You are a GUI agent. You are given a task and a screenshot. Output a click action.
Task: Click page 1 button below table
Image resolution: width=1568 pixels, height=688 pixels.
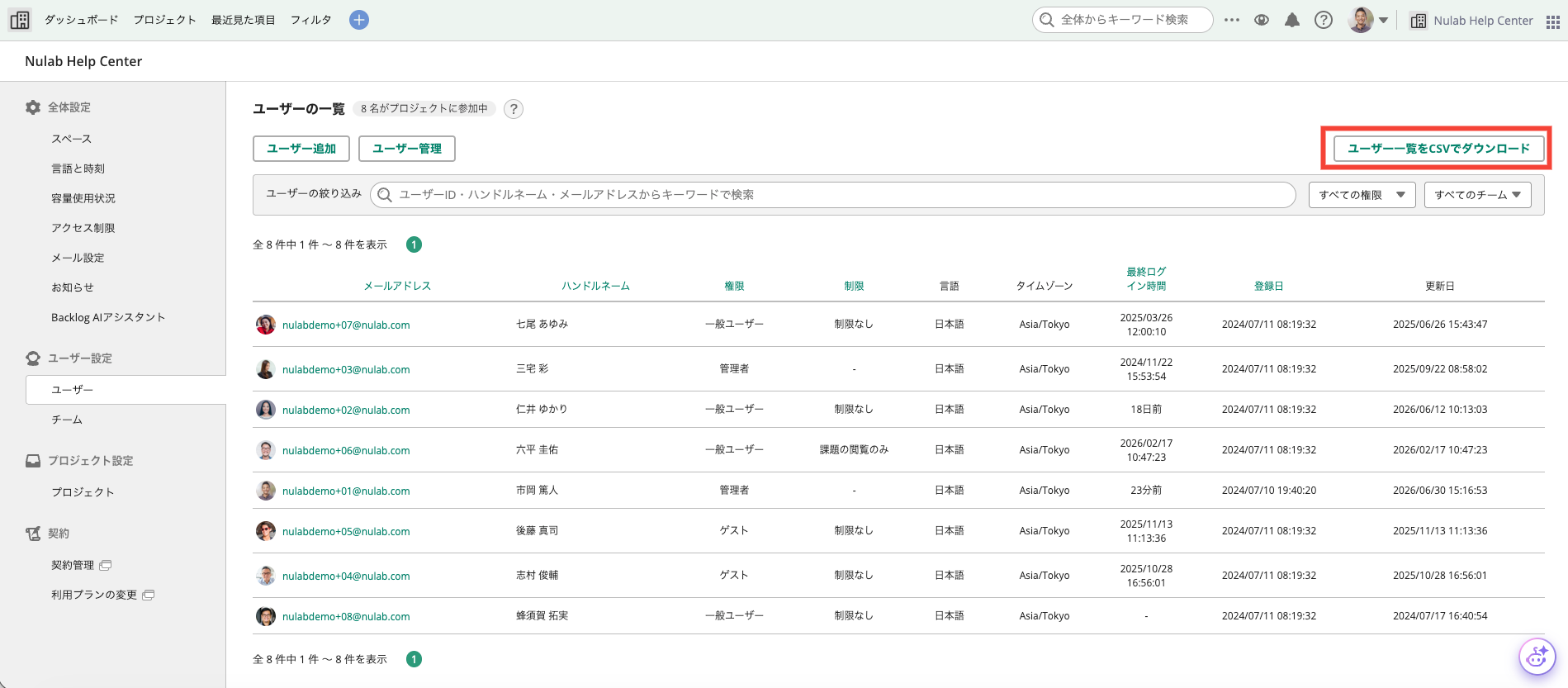point(414,659)
